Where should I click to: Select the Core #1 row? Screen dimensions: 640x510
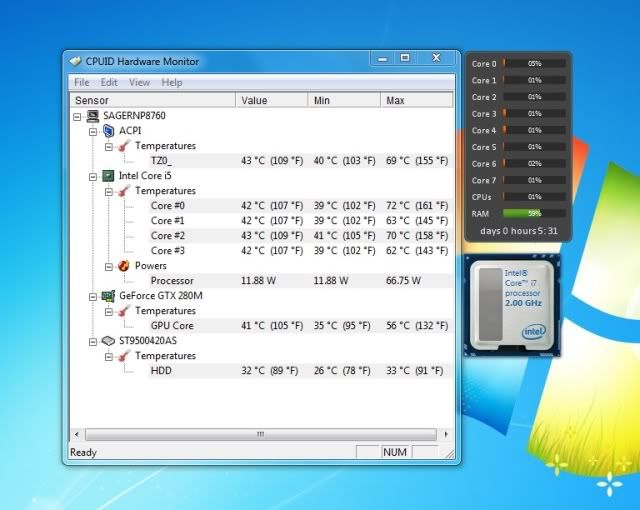[x=300, y=221]
